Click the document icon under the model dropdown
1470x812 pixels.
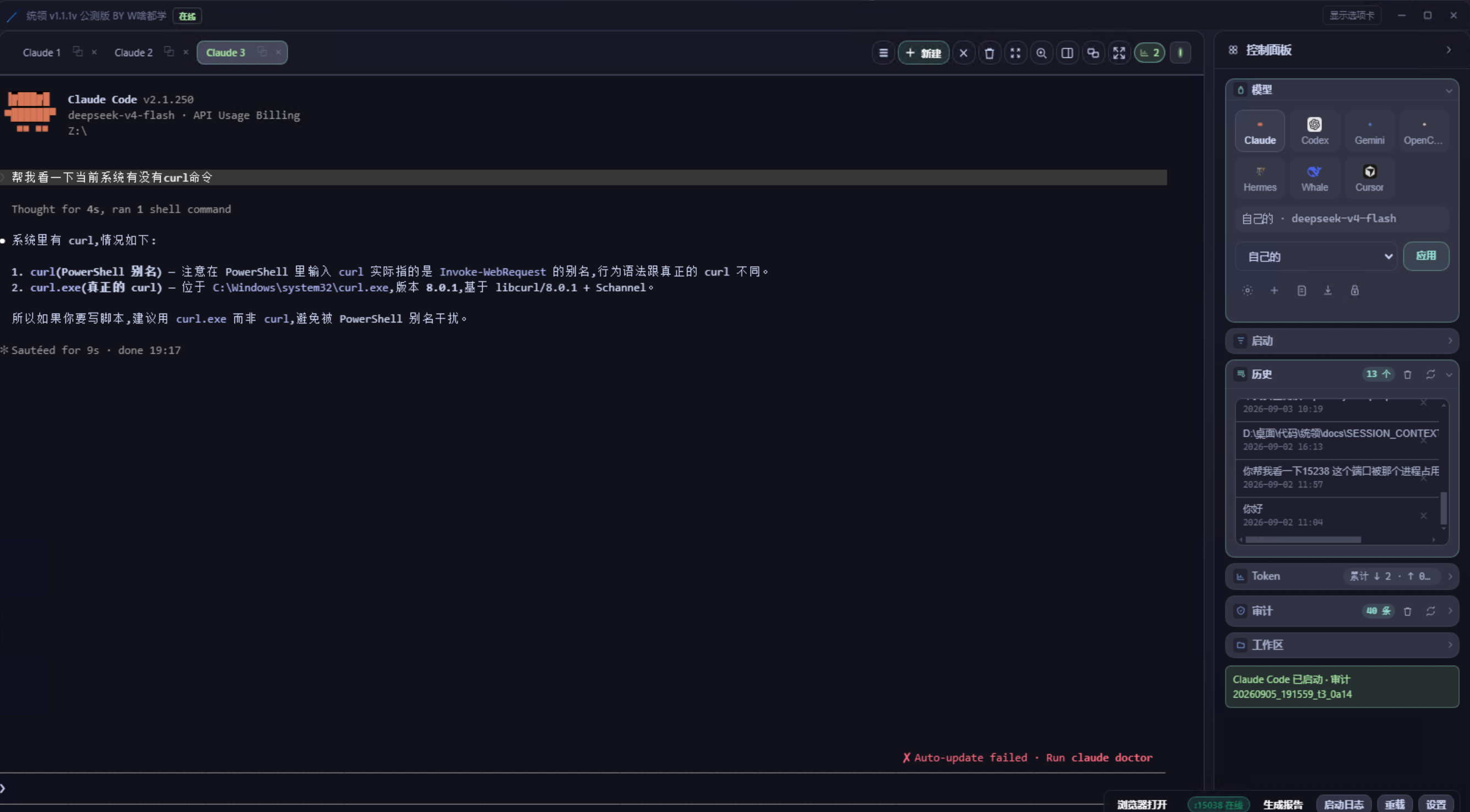[x=1301, y=290]
